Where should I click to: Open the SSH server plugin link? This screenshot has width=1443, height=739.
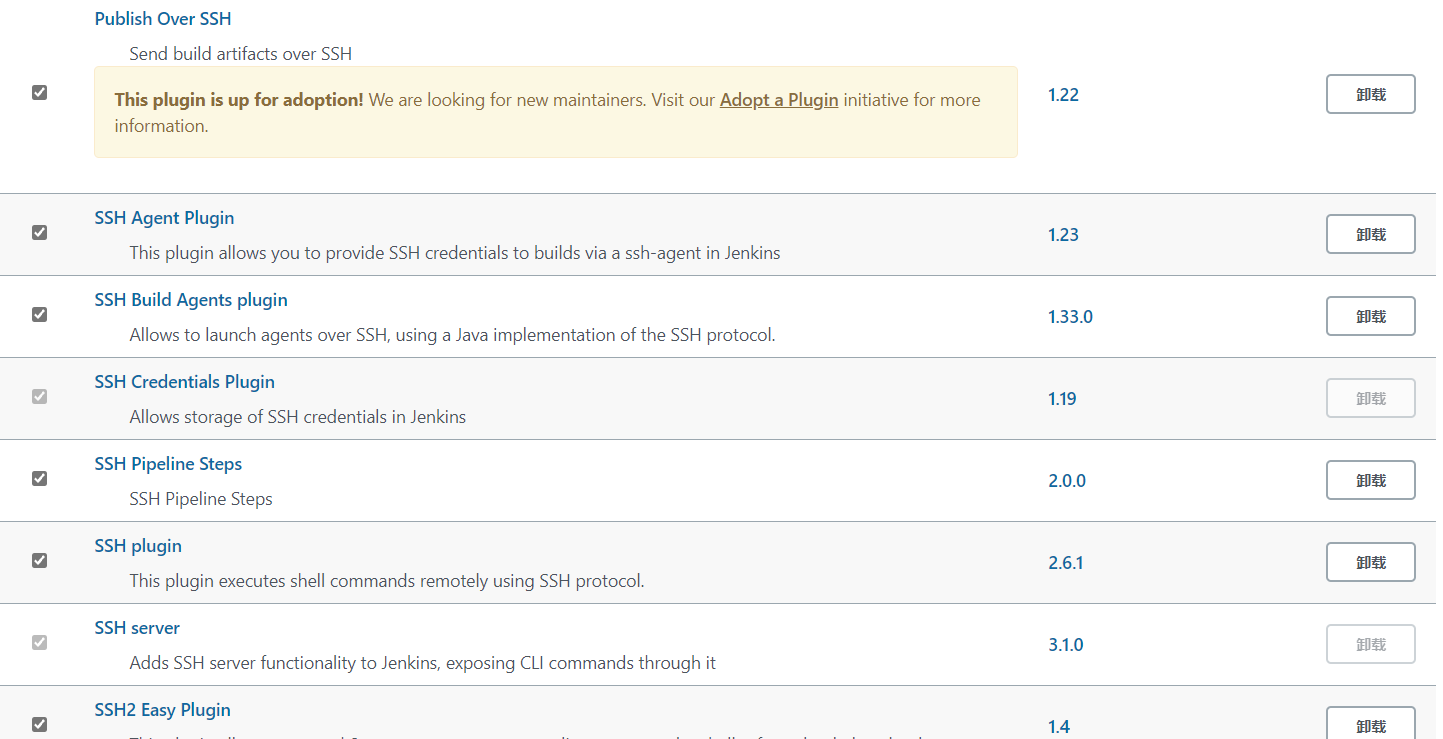point(137,628)
